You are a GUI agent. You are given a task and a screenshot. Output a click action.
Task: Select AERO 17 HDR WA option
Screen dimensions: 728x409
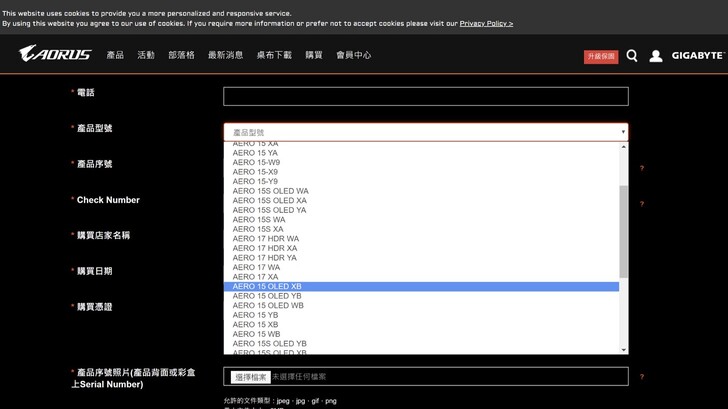(421, 239)
